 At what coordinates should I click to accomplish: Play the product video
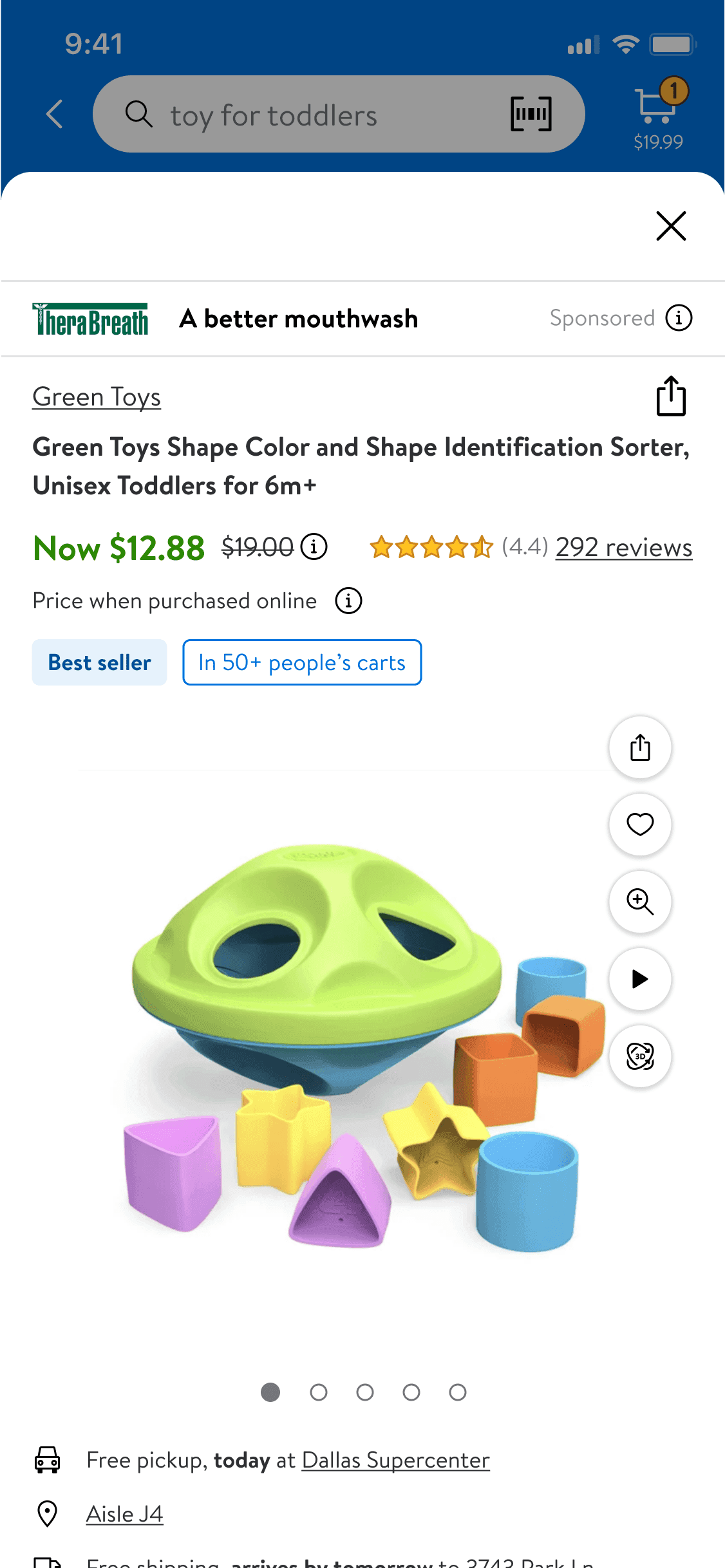640,979
